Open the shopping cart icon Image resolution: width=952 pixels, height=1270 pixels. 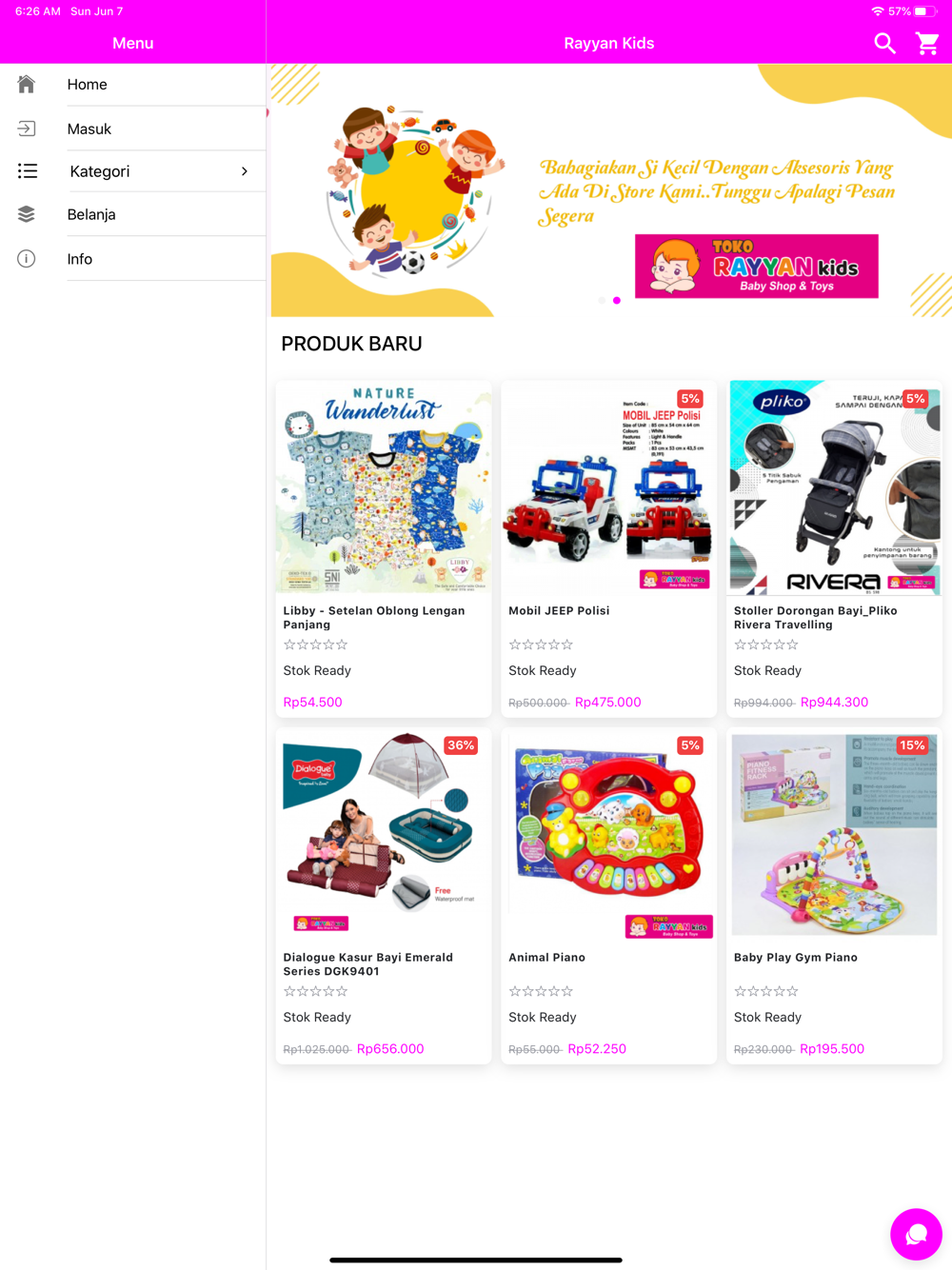tap(927, 44)
